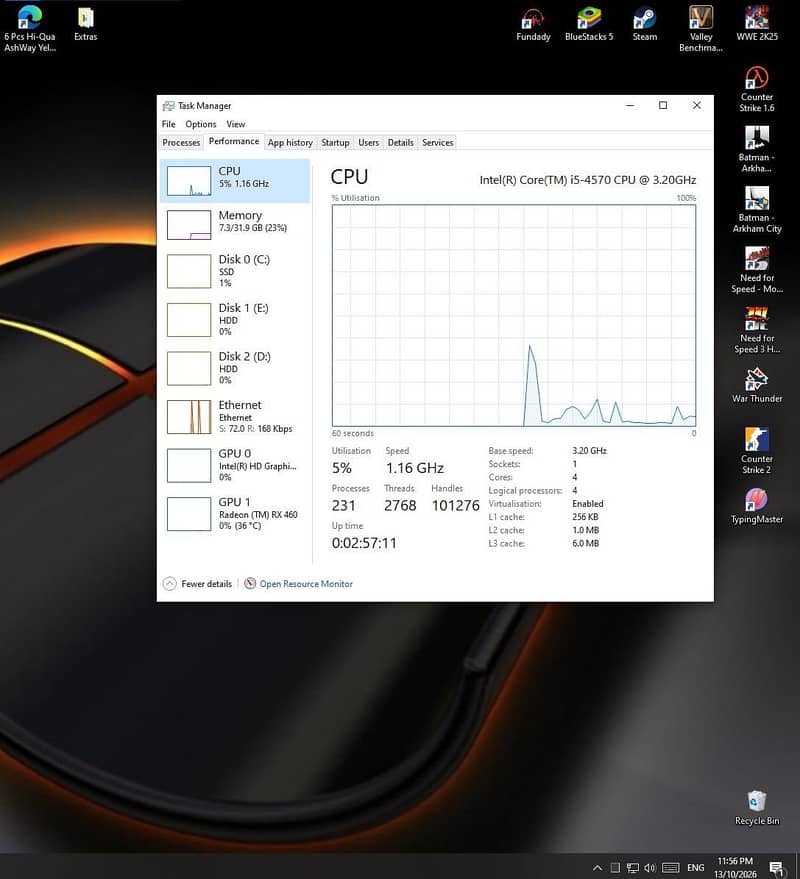This screenshot has height=879, width=800.
Task: Select the Memory performance entry
Action: pos(235,224)
